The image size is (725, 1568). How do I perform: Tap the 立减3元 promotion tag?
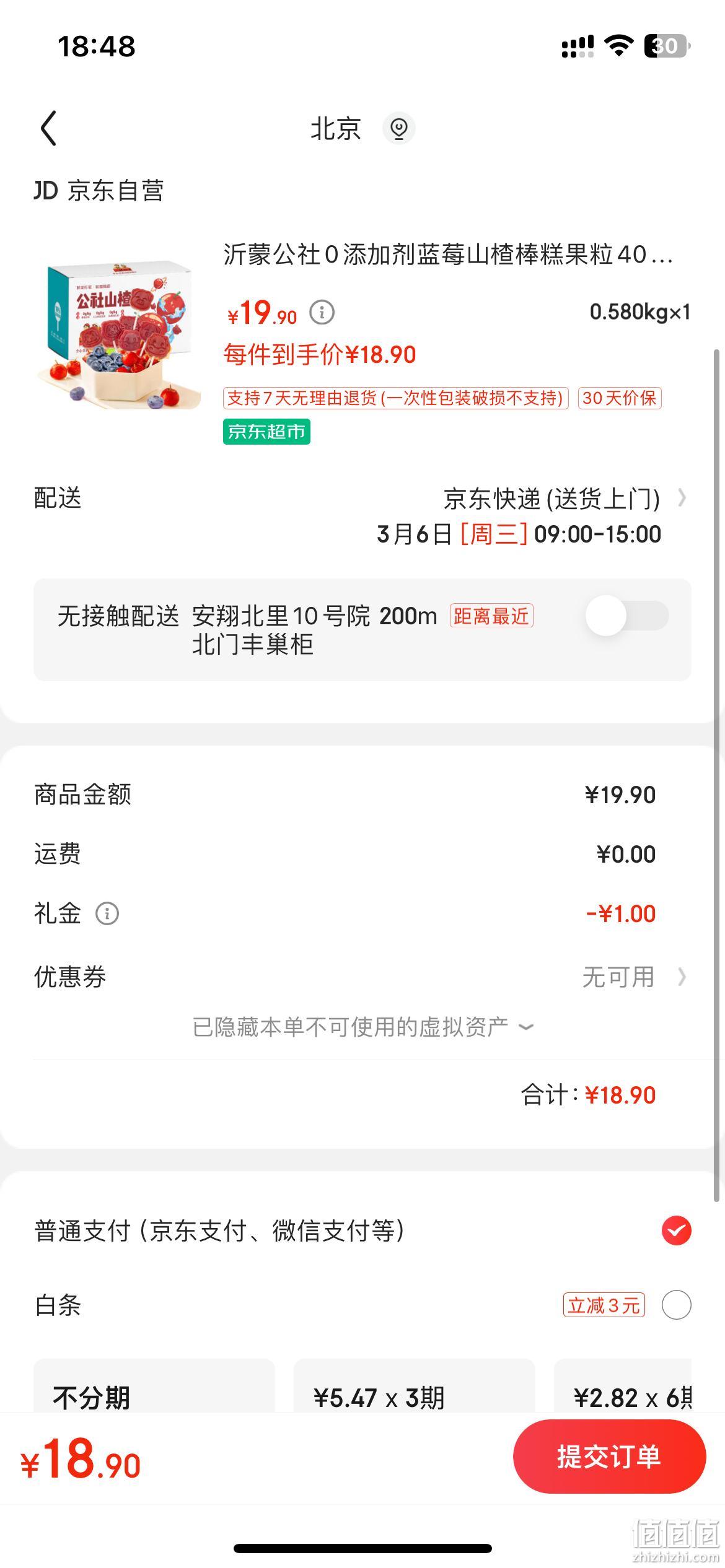604,1305
